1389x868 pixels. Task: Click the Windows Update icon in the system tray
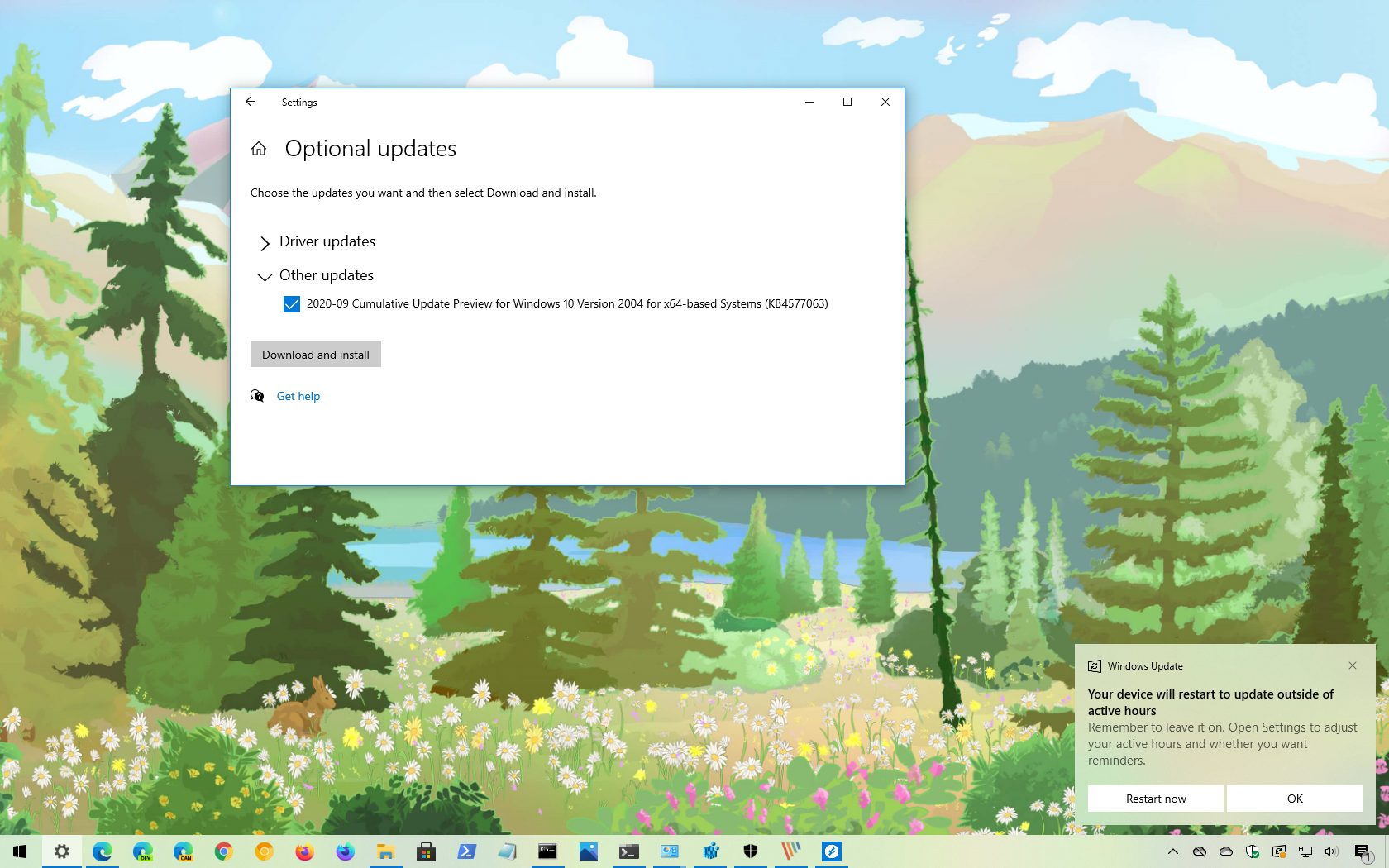[1279, 851]
